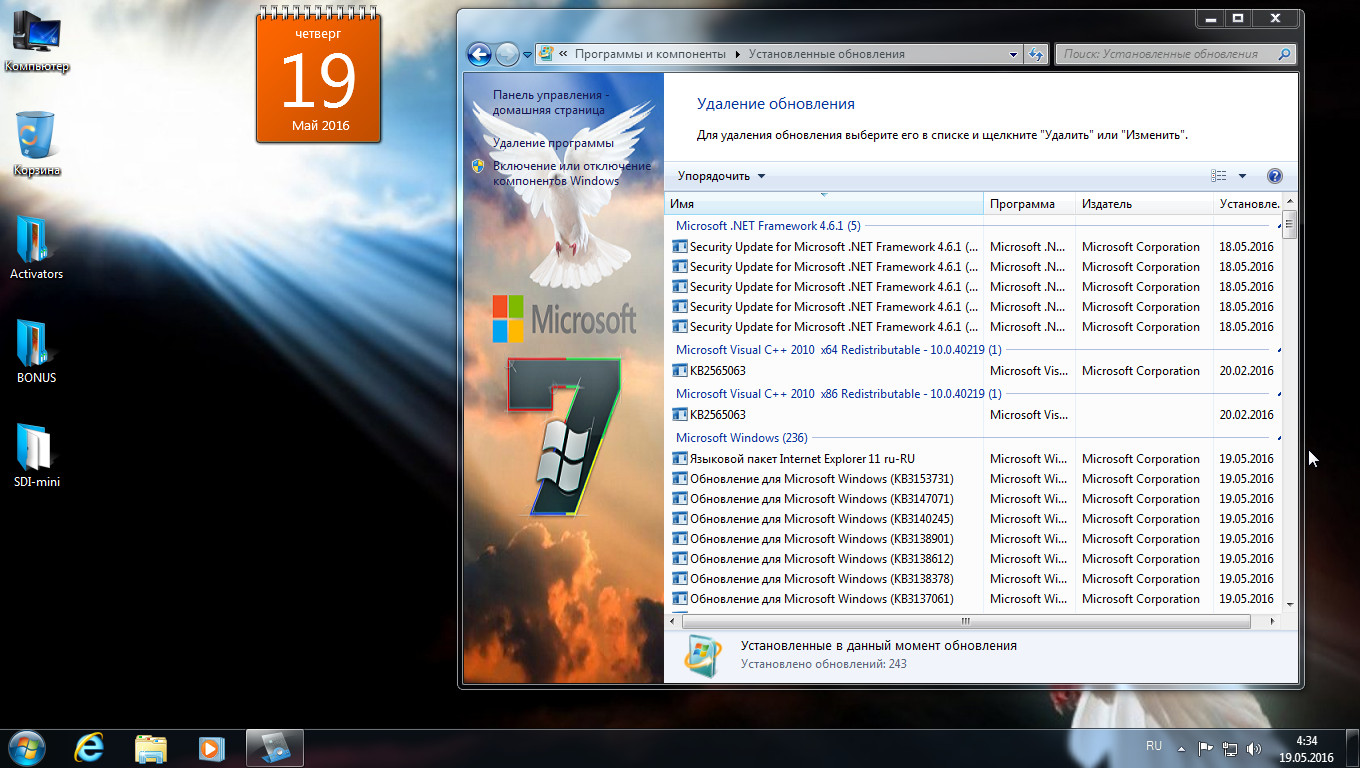Sort by the Имя column header

tap(824, 204)
